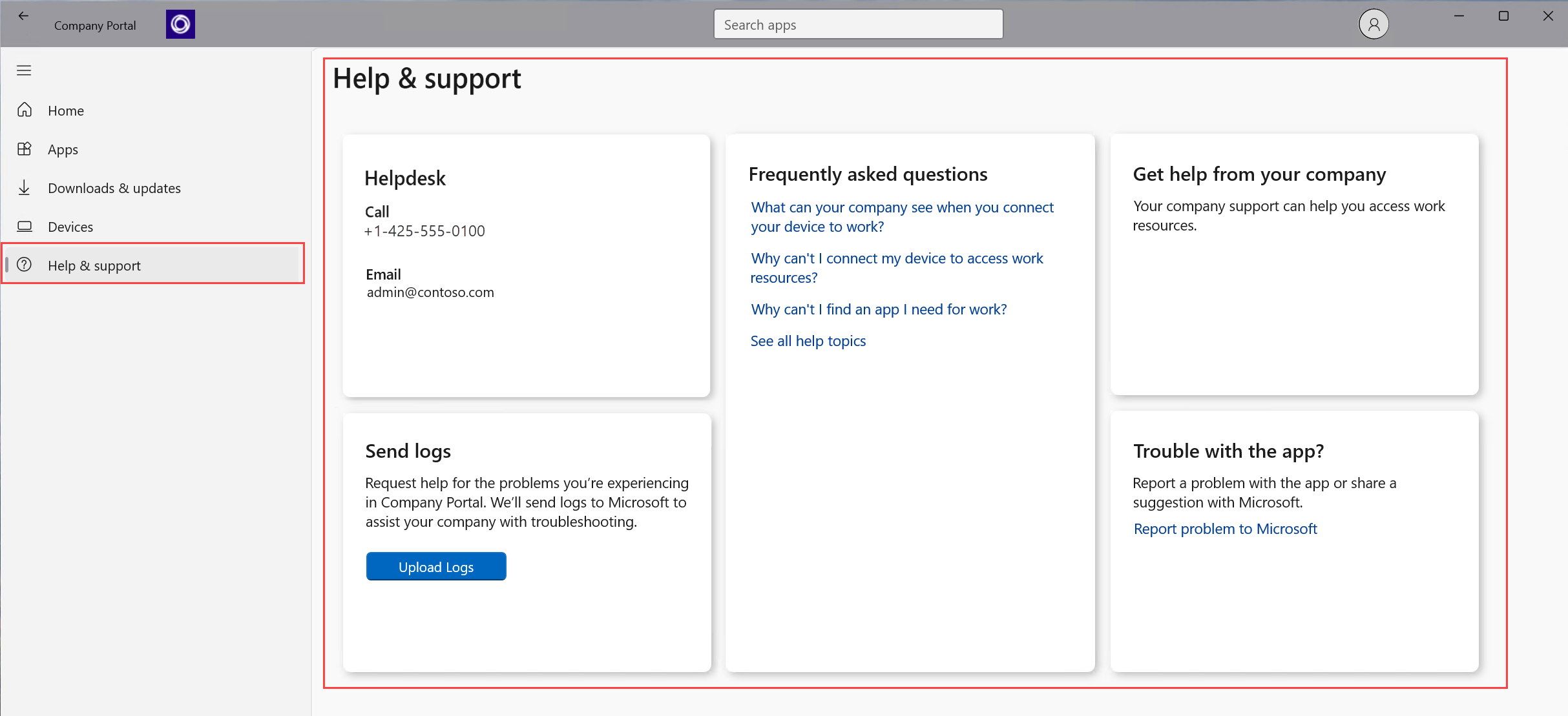Go back using the back arrow
Image resolution: width=1568 pixels, height=716 pixels.
point(23,15)
